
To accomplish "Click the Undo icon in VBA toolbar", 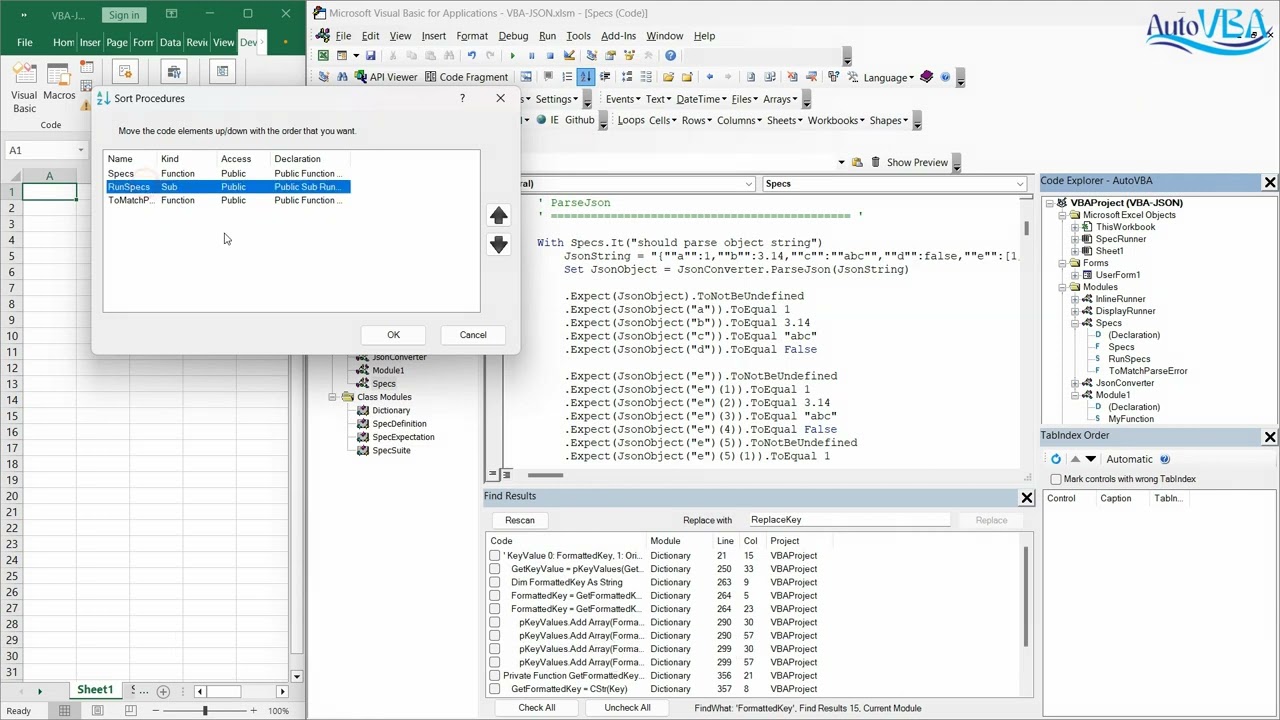I will [471, 55].
